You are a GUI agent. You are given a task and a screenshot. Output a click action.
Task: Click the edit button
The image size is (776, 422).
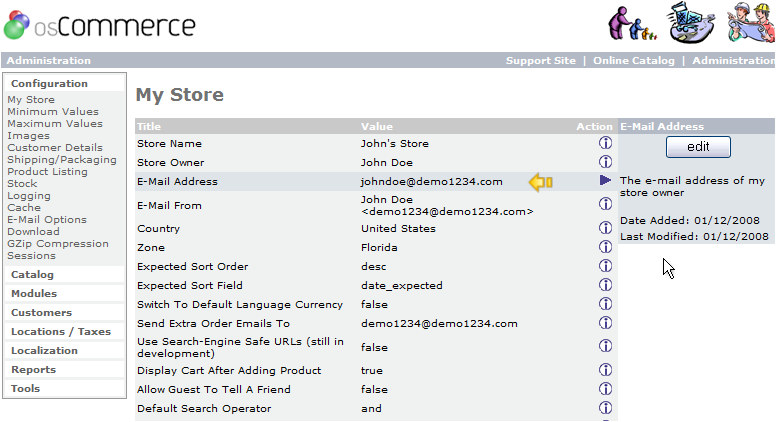[698, 147]
